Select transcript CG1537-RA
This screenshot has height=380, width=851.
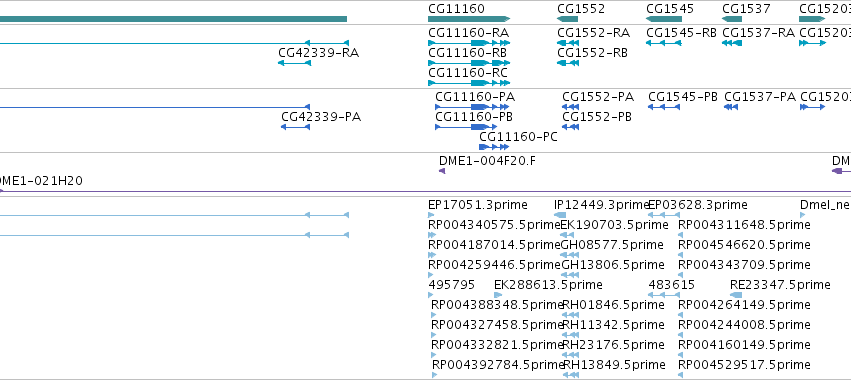tap(758, 33)
